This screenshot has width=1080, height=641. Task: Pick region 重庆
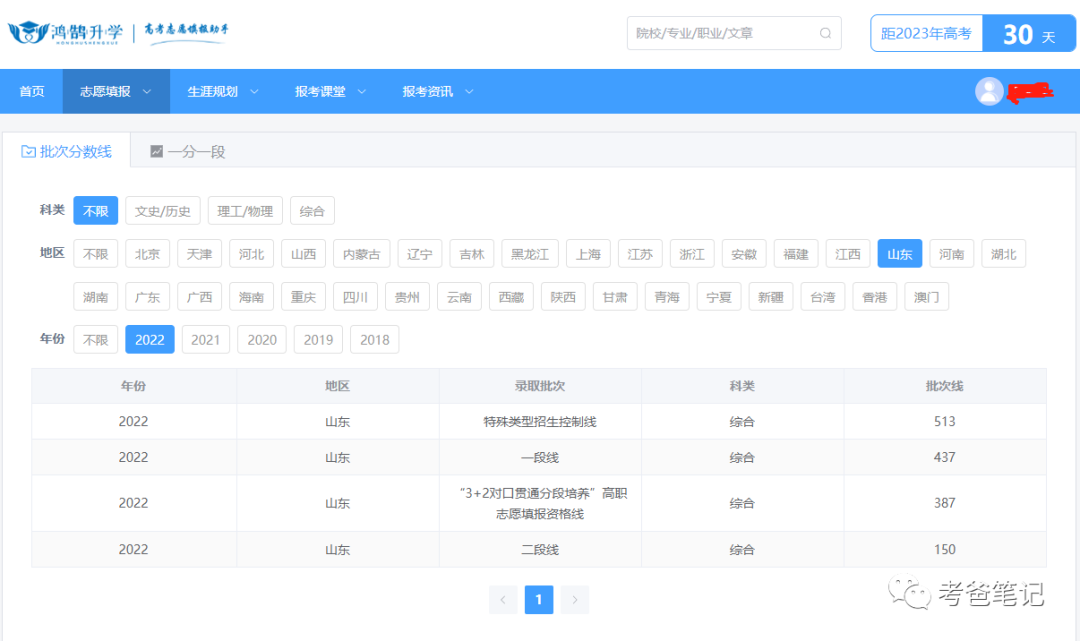tap(304, 297)
